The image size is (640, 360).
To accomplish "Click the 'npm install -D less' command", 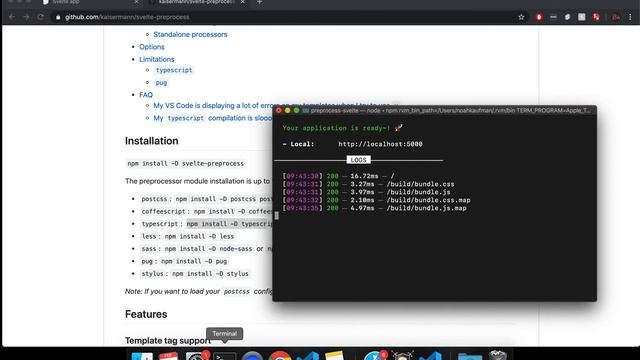I will coord(199,236).
